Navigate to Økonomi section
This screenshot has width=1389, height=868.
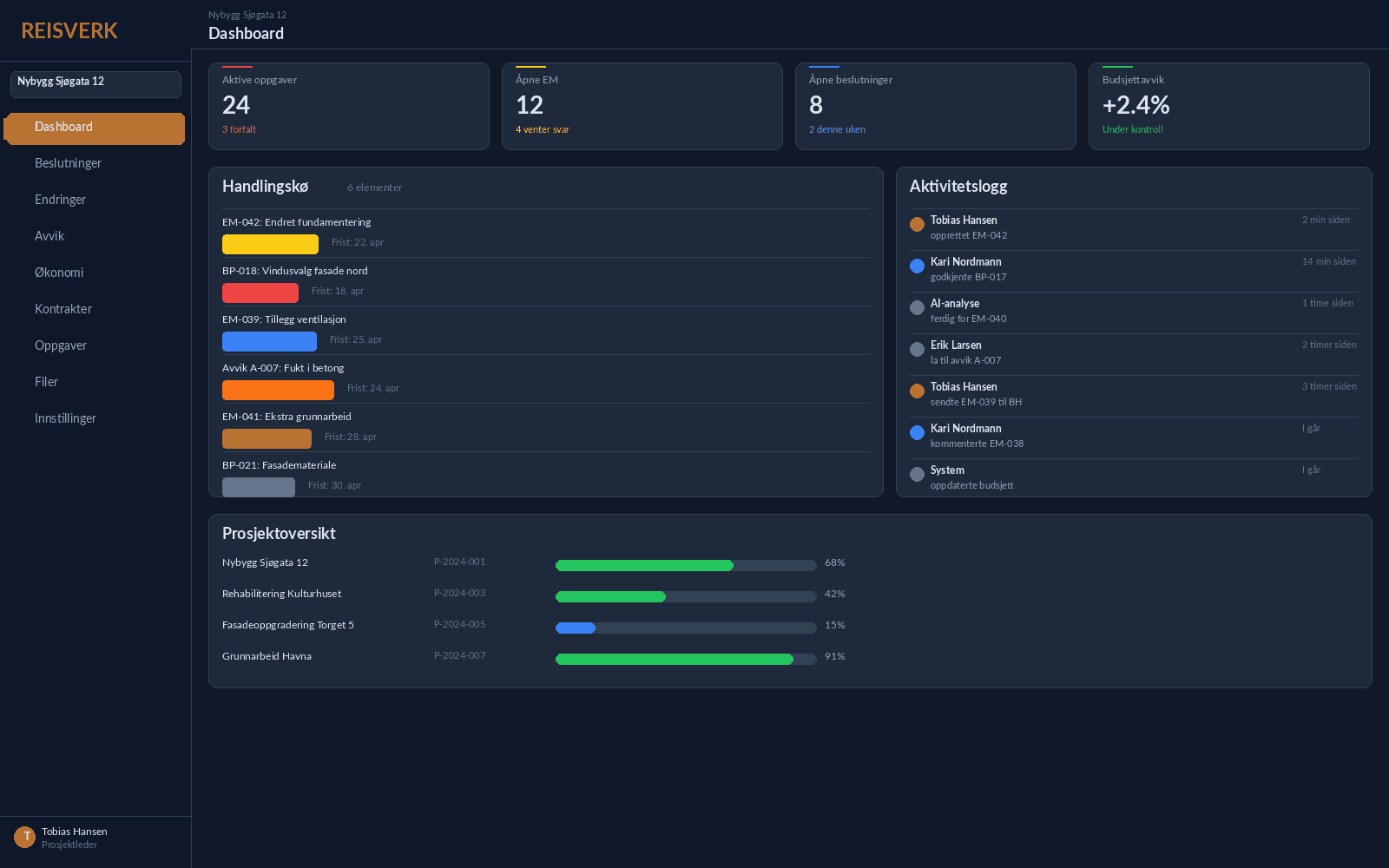click(x=59, y=273)
